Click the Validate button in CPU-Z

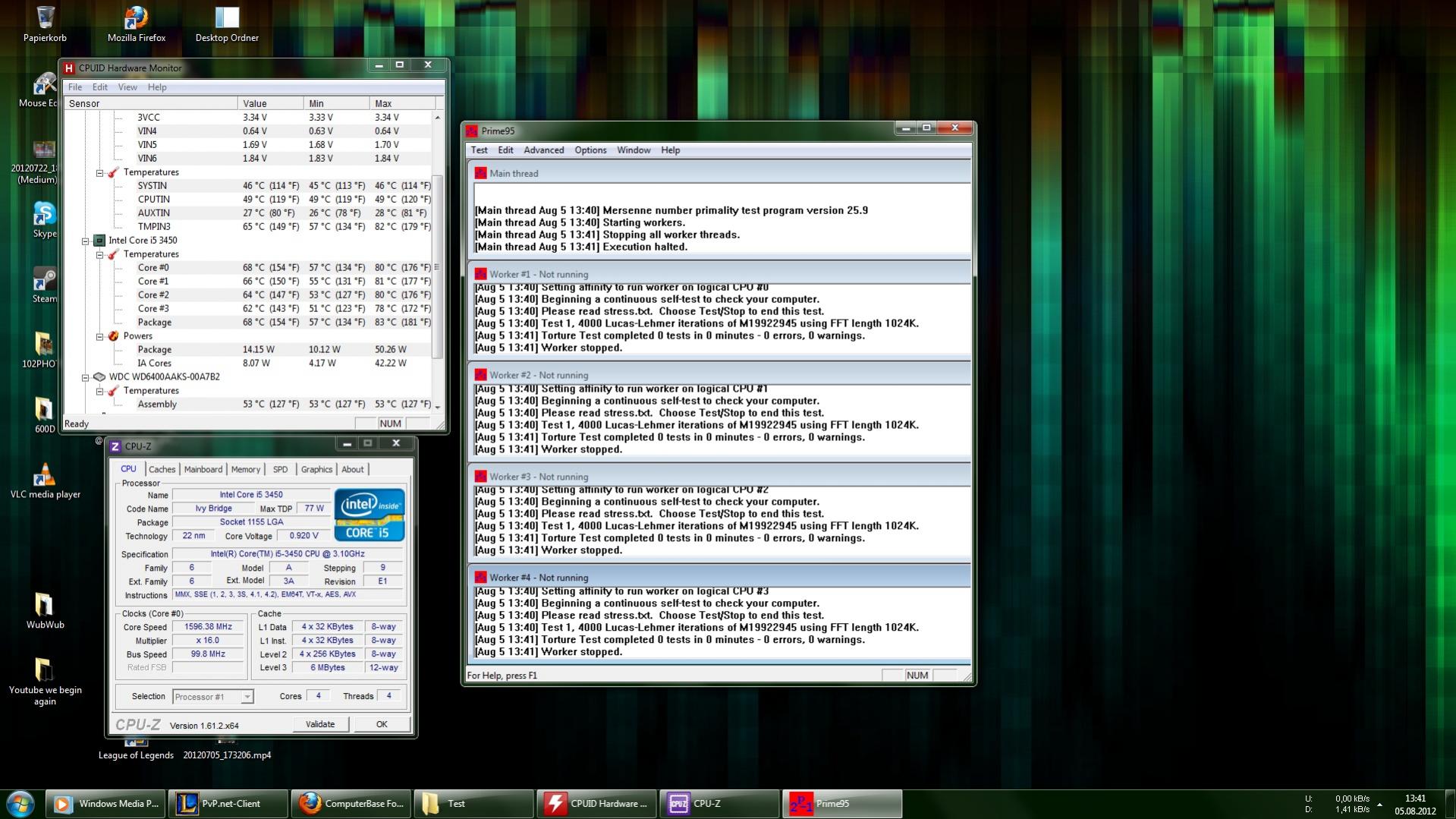[320, 725]
